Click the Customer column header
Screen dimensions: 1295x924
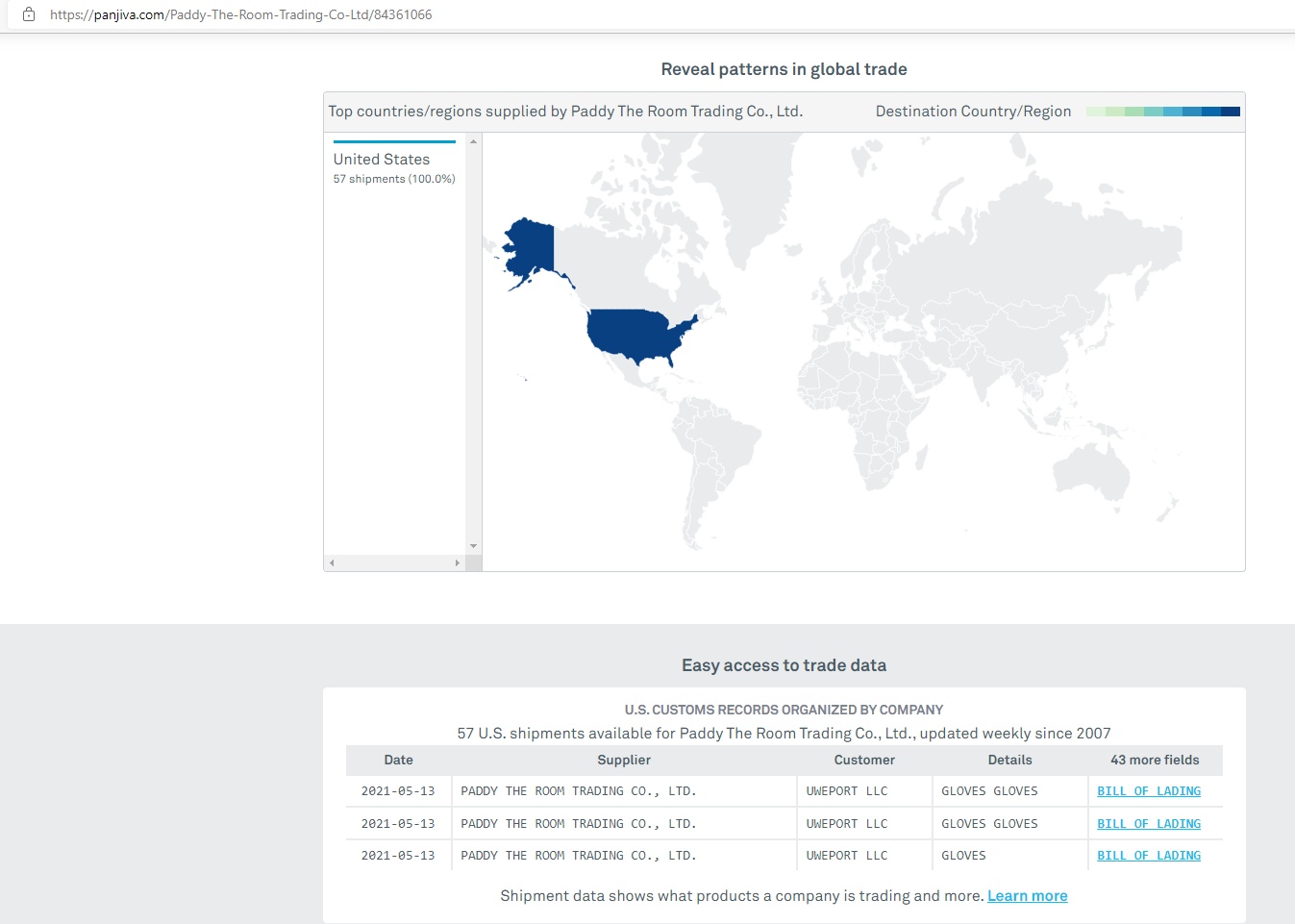coord(864,760)
